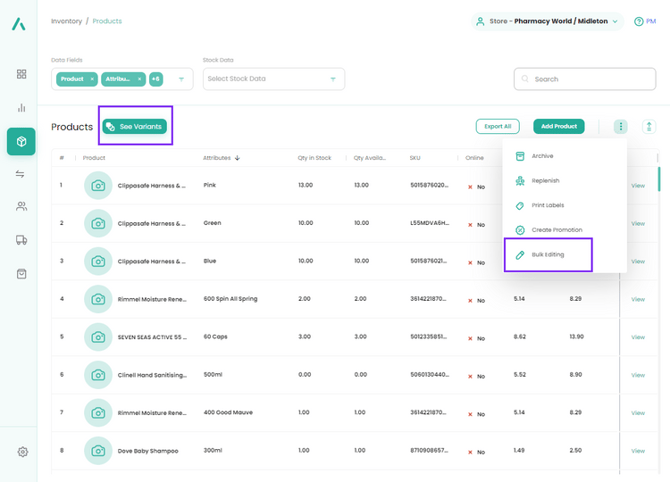Open the Select Stock Data dropdown
Viewport: 670px width, 482px height.
[x=273, y=79]
